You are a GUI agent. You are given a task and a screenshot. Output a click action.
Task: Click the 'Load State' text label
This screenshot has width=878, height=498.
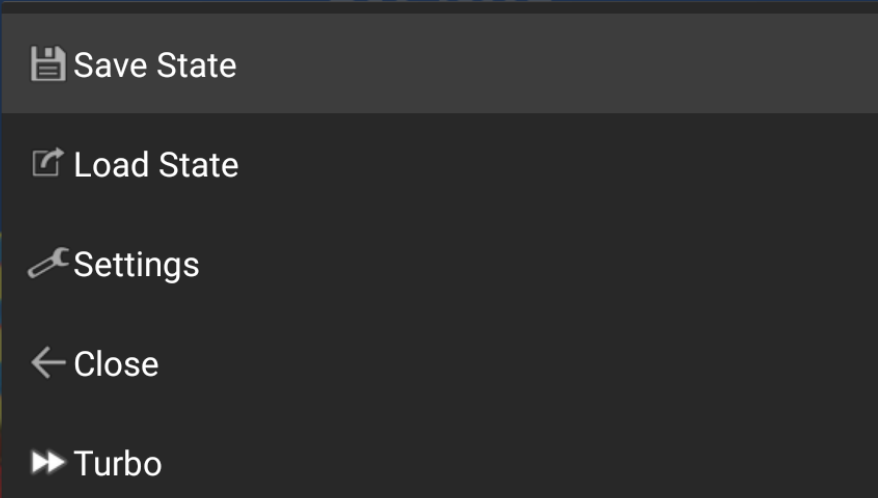tap(156, 165)
